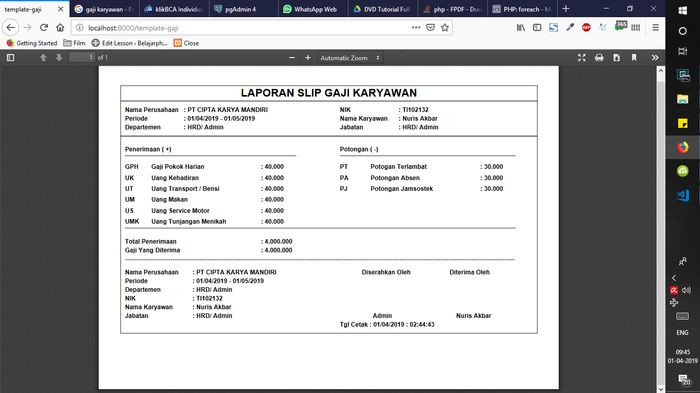Switch to DVD Tutorial Full tab
The image size is (700, 393).
tap(383, 9)
